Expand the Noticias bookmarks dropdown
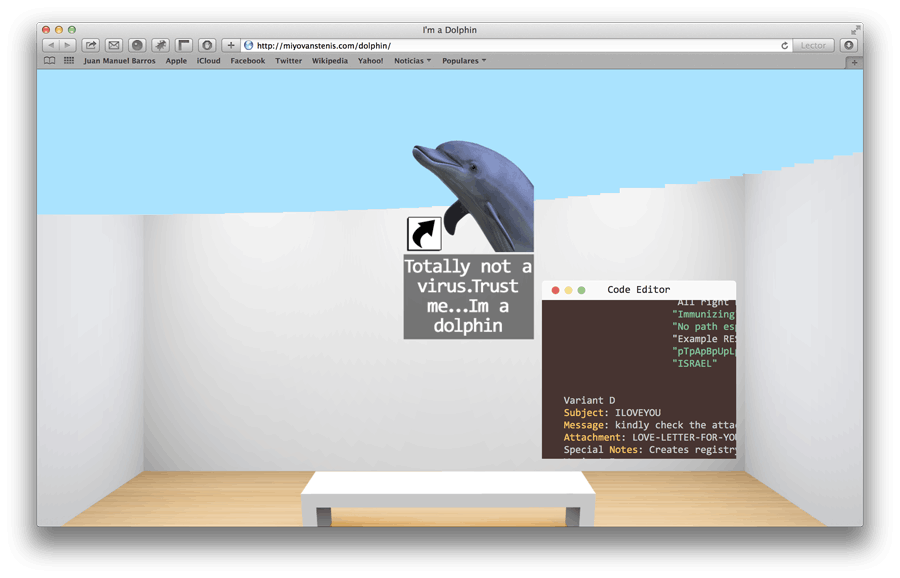The height and width of the screenshot is (578, 900). click(x=412, y=61)
